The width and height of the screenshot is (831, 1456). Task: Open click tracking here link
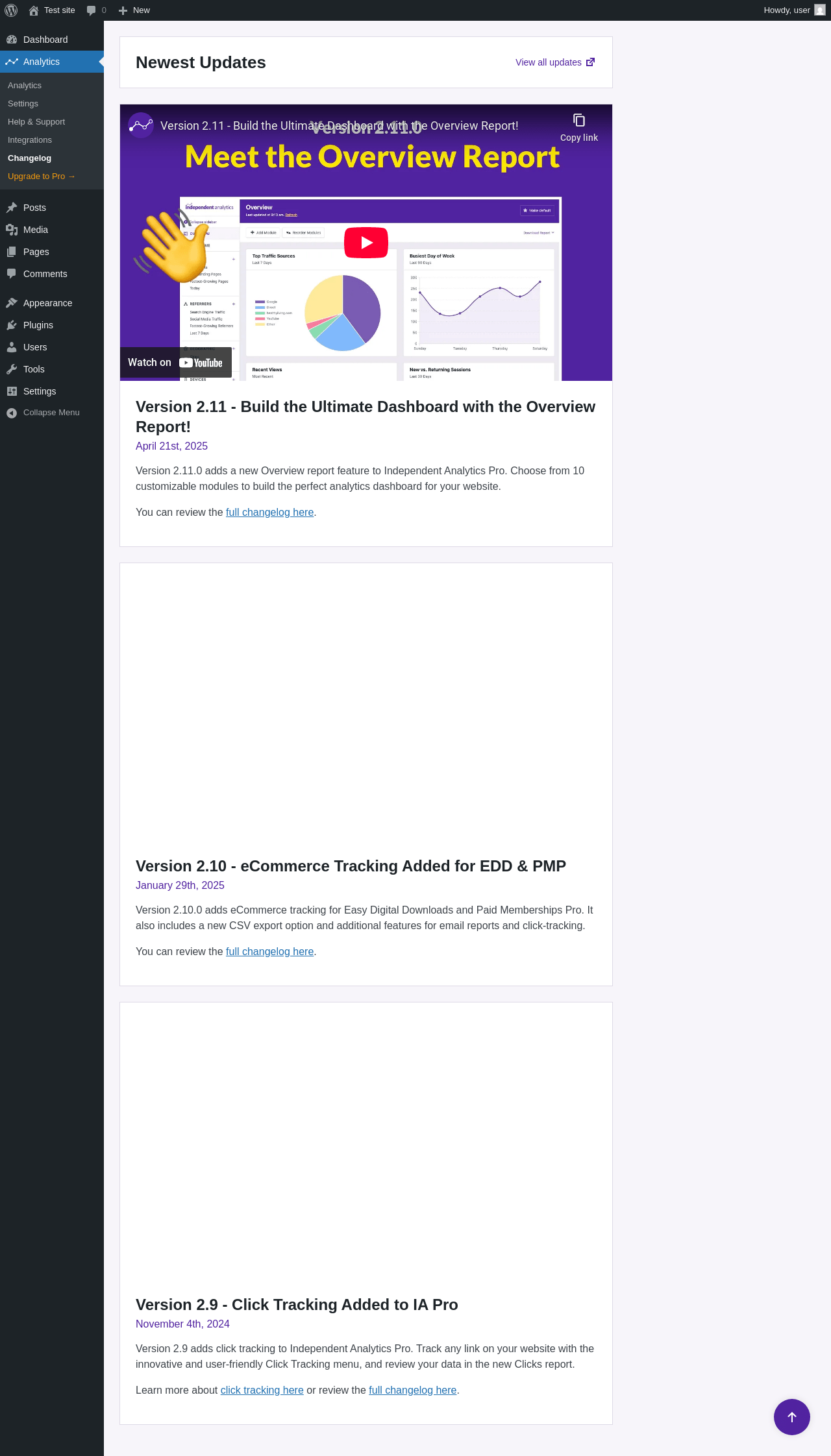click(x=262, y=1390)
